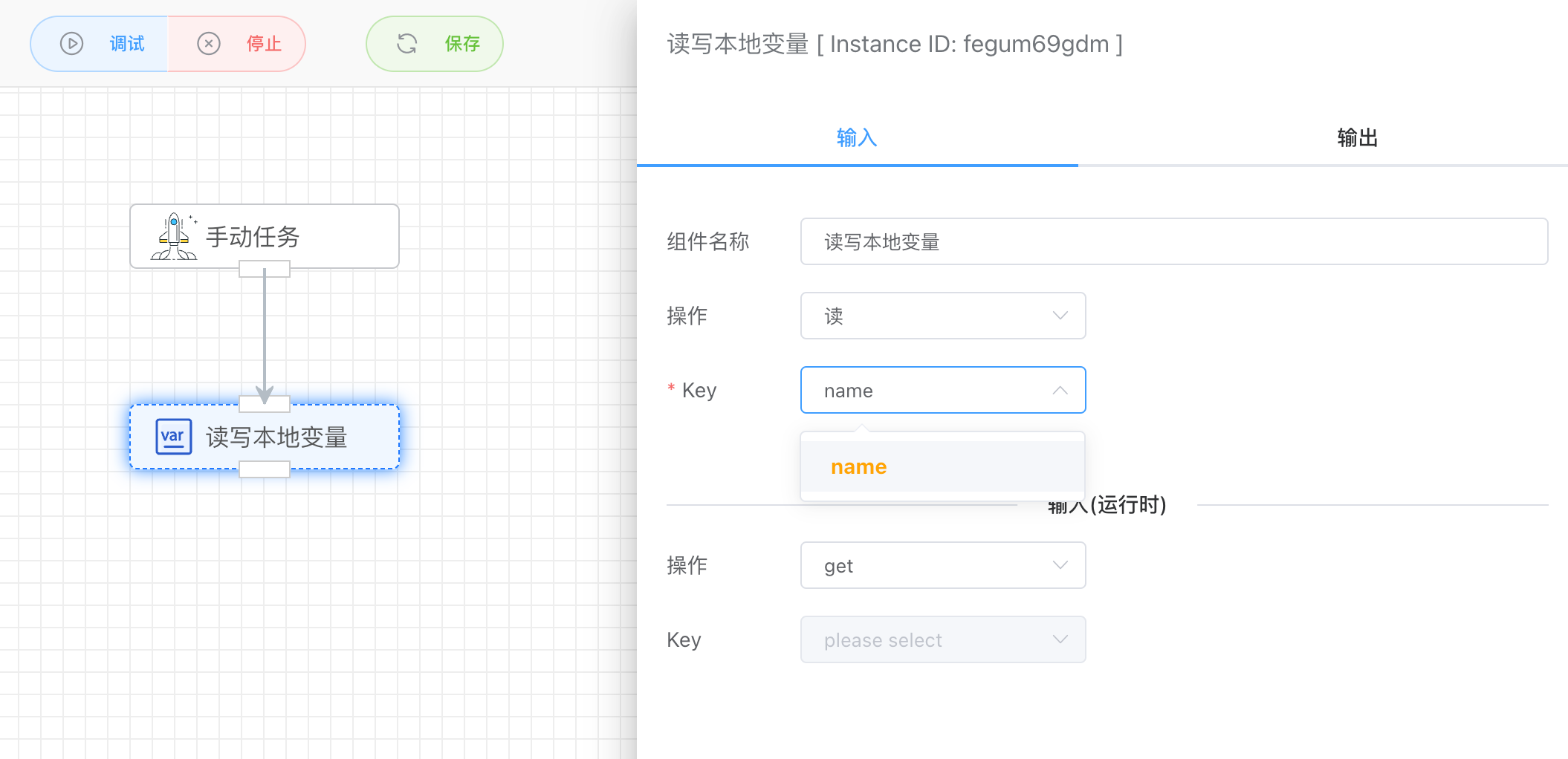Image resolution: width=1568 pixels, height=759 pixels.
Task: Choose the orange name option in list
Action: click(x=859, y=467)
